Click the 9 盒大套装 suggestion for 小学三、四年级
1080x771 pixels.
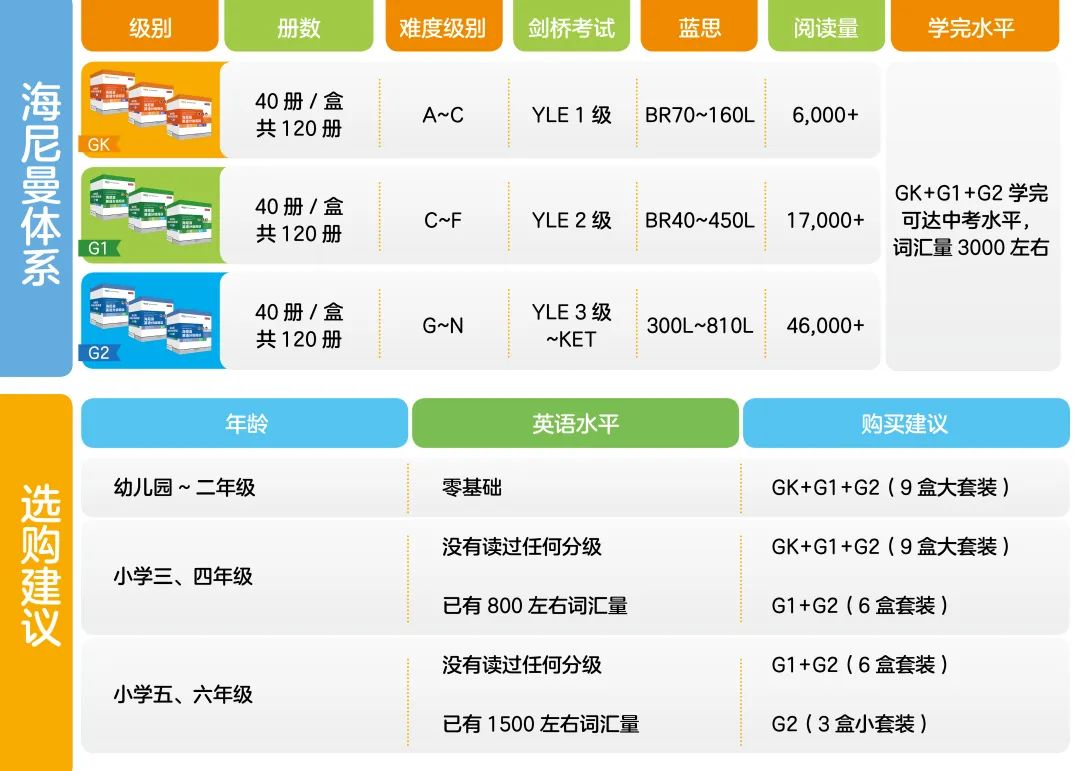coord(891,547)
